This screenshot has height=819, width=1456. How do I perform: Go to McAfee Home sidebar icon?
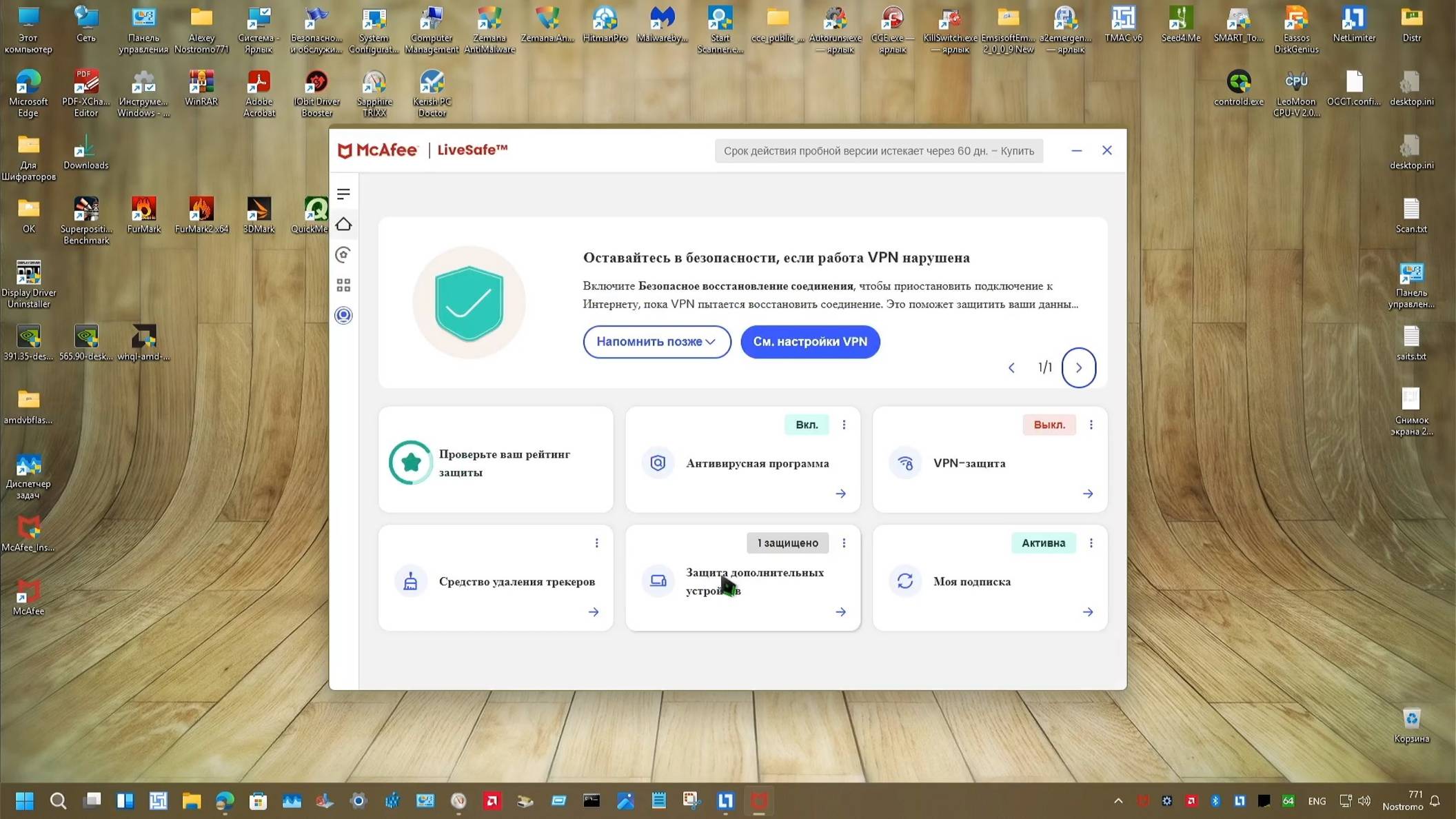[x=343, y=224]
